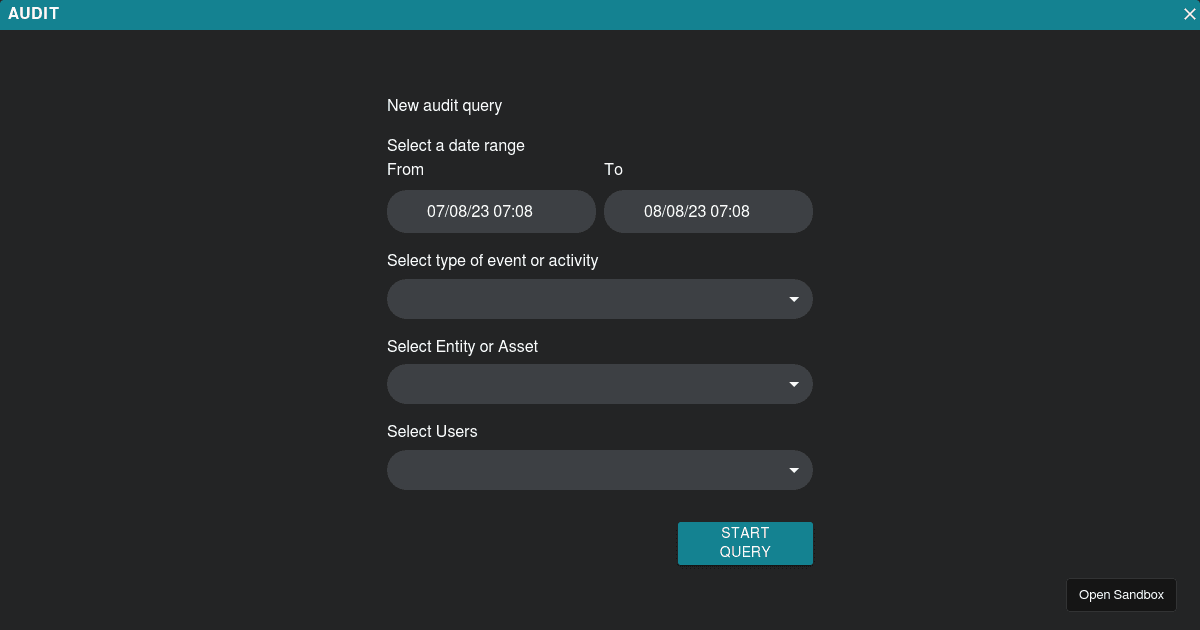Click the arrow in the event type dropdown
Viewport: 1200px width, 630px height.
click(794, 299)
